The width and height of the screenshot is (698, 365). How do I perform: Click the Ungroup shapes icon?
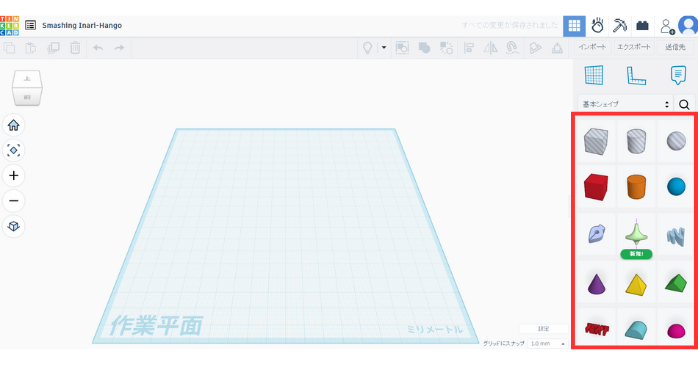click(x=446, y=48)
